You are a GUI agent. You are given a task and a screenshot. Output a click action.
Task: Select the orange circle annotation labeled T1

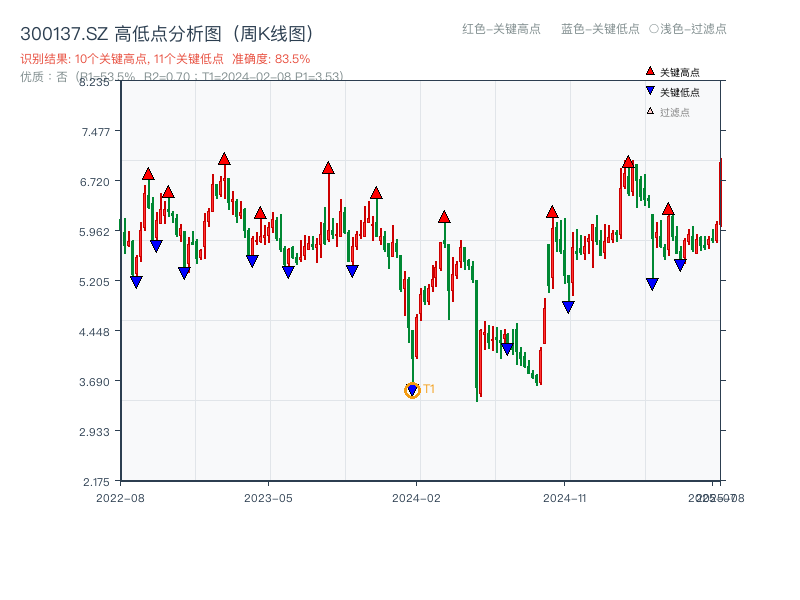coord(412,391)
